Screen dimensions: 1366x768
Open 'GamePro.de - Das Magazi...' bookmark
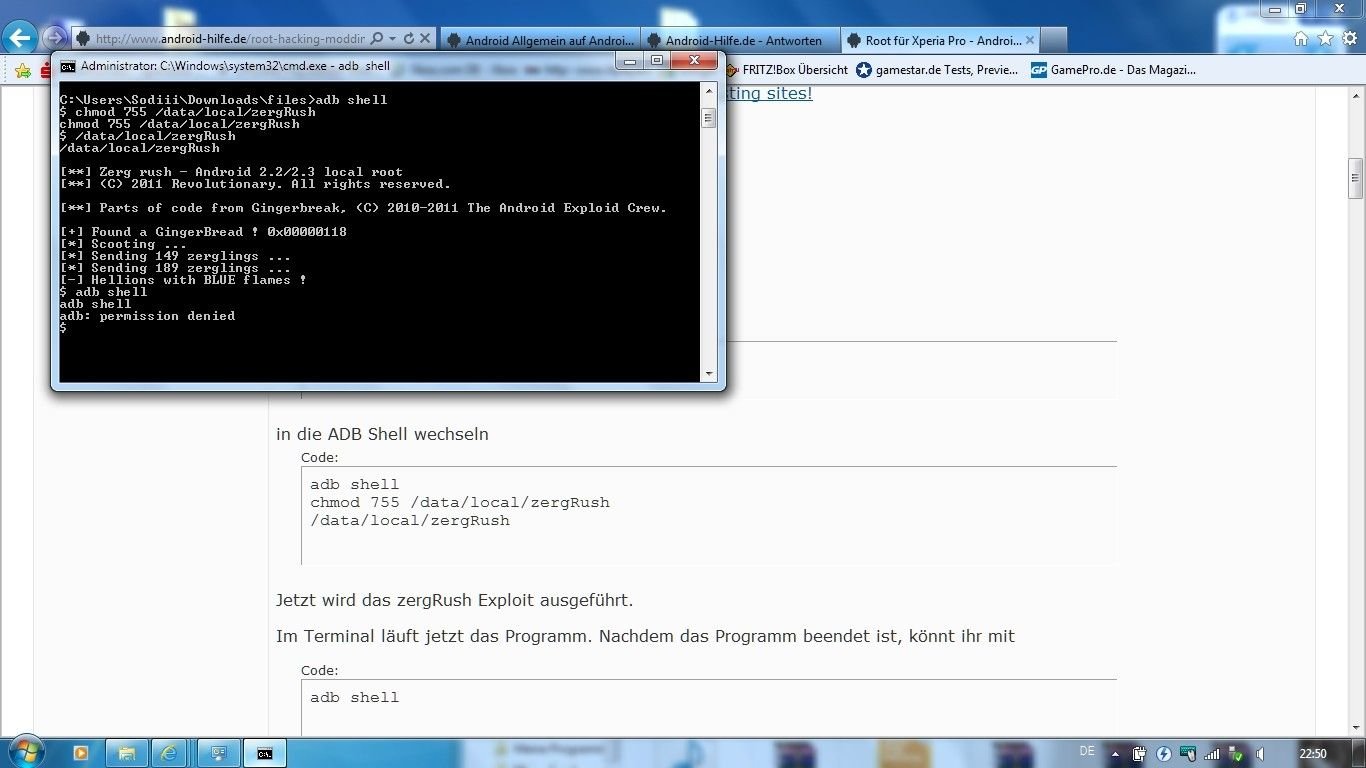[1113, 70]
